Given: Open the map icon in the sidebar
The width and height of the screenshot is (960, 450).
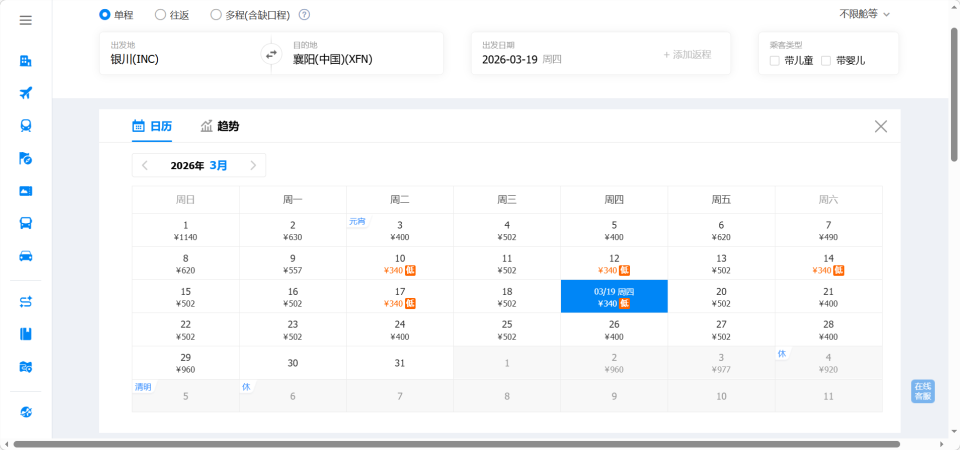Looking at the screenshot, I should tap(26, 367).
